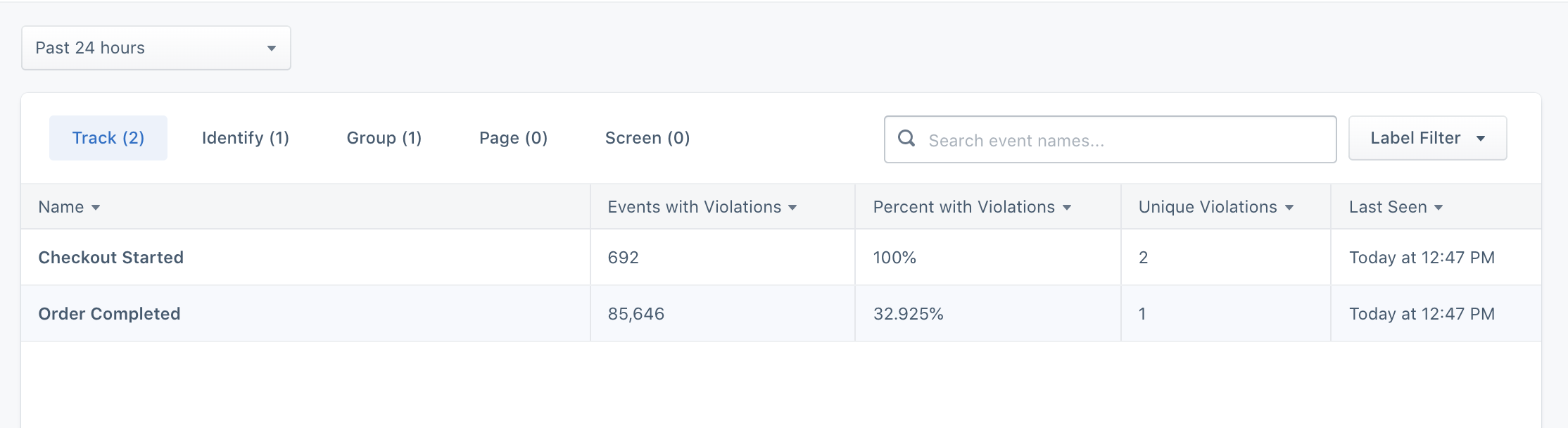Click the search magnifier icon
This screenshot has height=428, width=1568.
pos(906,139)
